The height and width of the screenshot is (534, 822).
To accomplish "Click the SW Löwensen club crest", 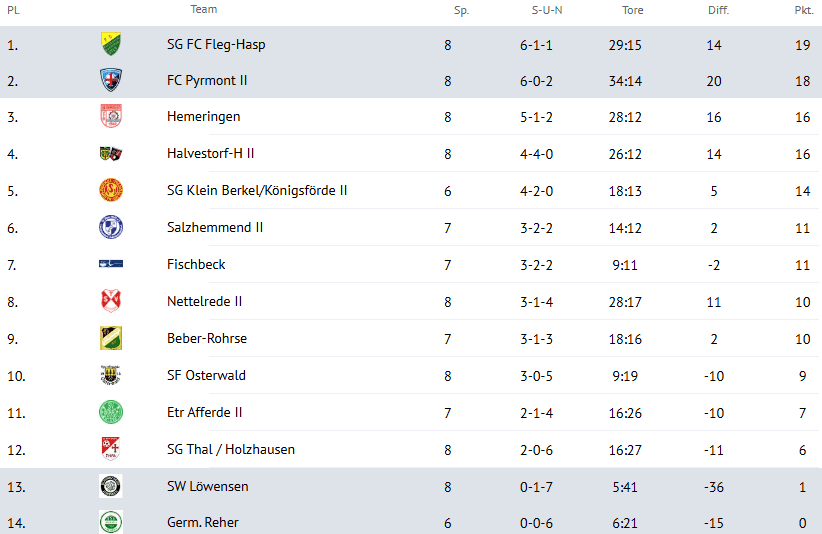I will [110, 486].
